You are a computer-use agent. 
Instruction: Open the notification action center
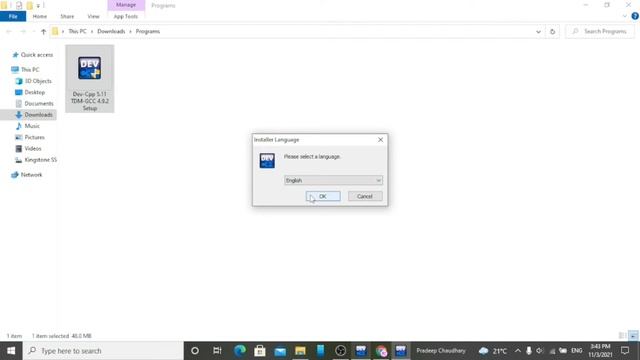[x=625, y=351]
